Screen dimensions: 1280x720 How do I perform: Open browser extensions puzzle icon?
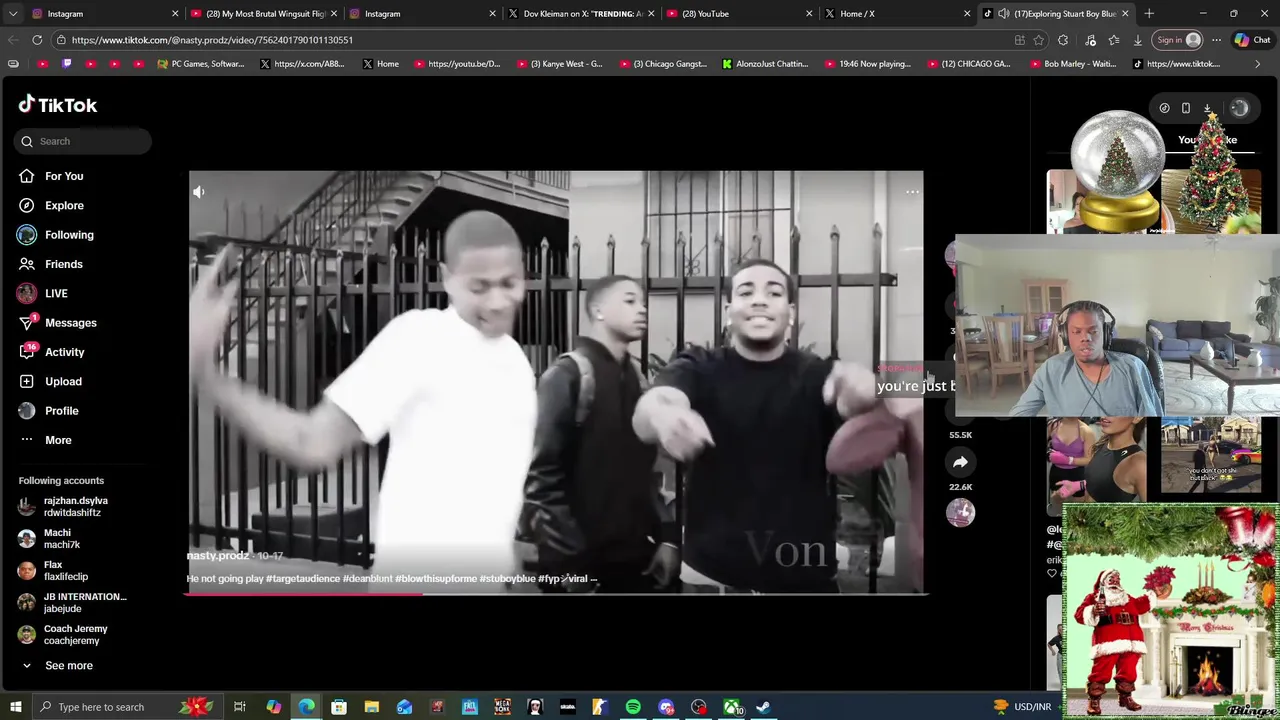pos(1063,40)
